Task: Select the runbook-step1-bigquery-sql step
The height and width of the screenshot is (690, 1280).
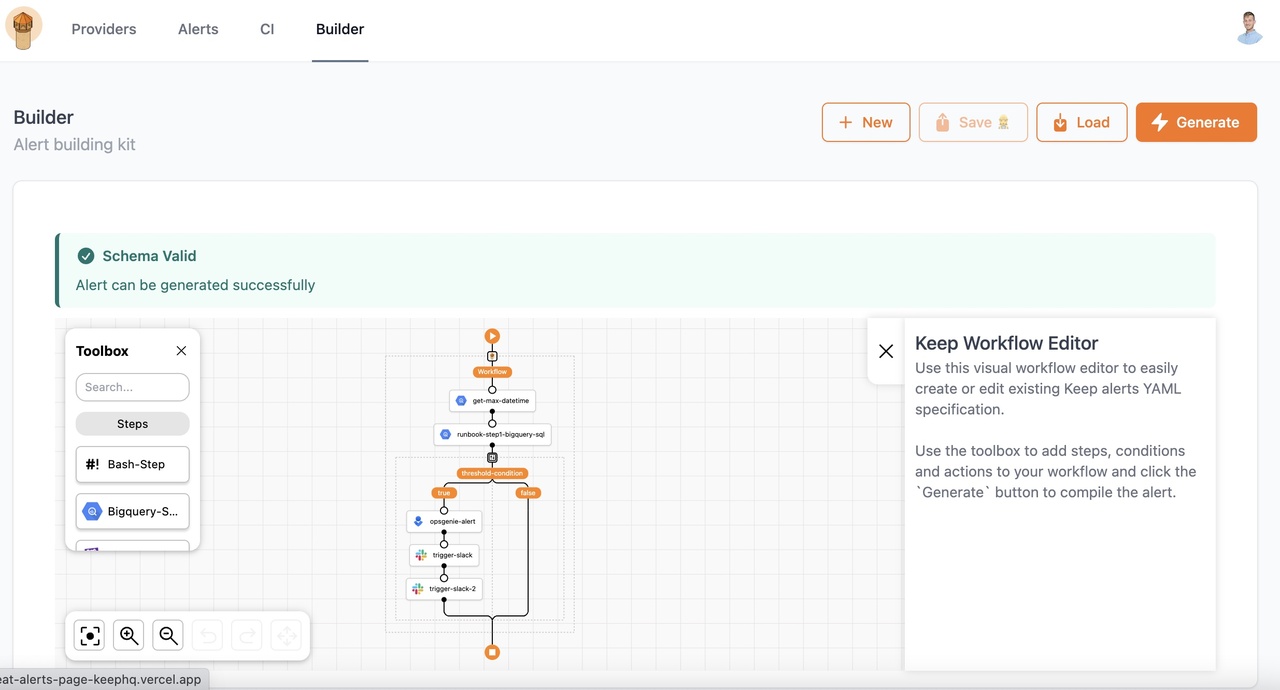Action: tap(492, 435)
